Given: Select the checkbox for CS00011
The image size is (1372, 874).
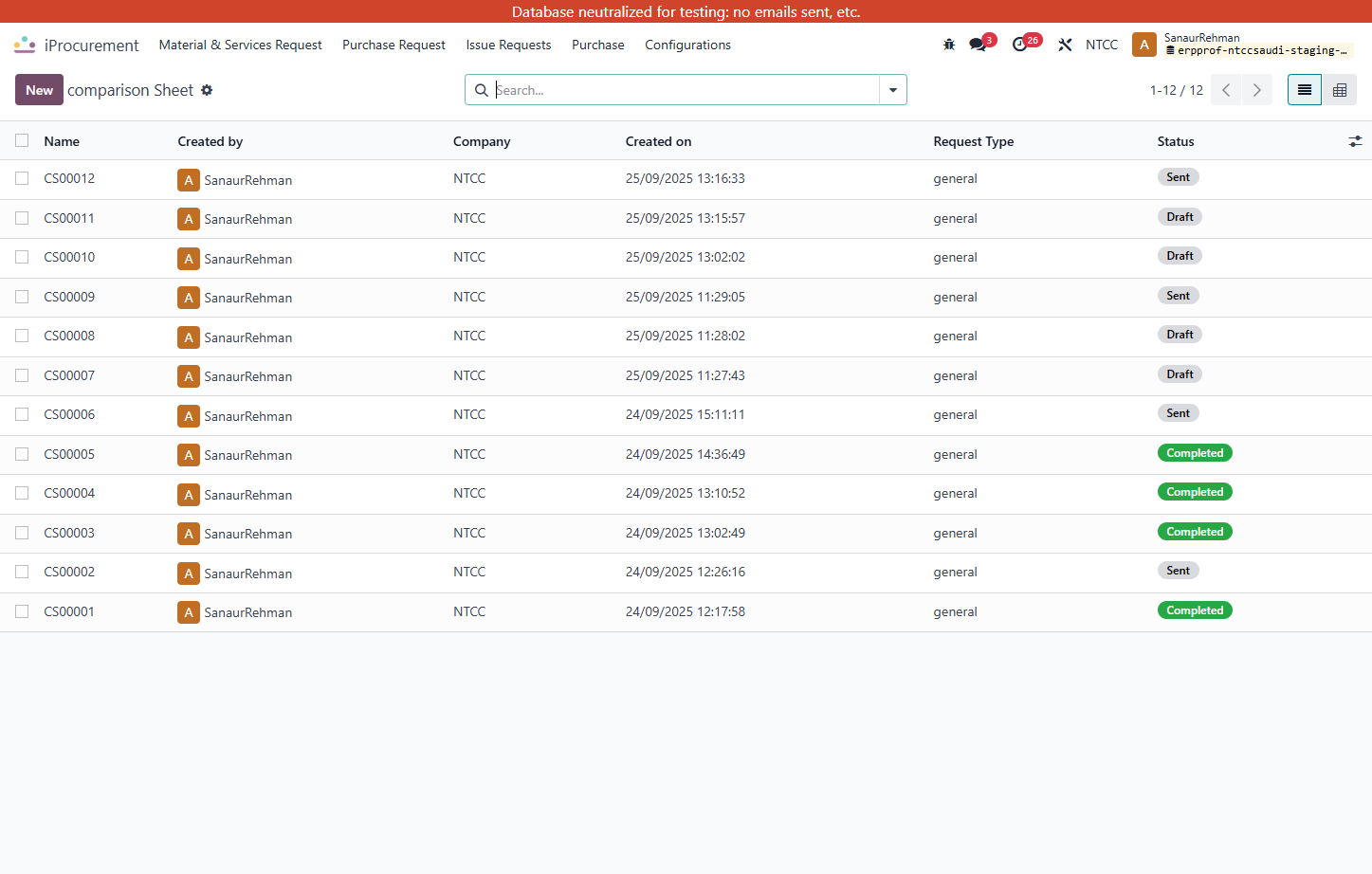Looking at the screenshot, I should tap(22, 218).
